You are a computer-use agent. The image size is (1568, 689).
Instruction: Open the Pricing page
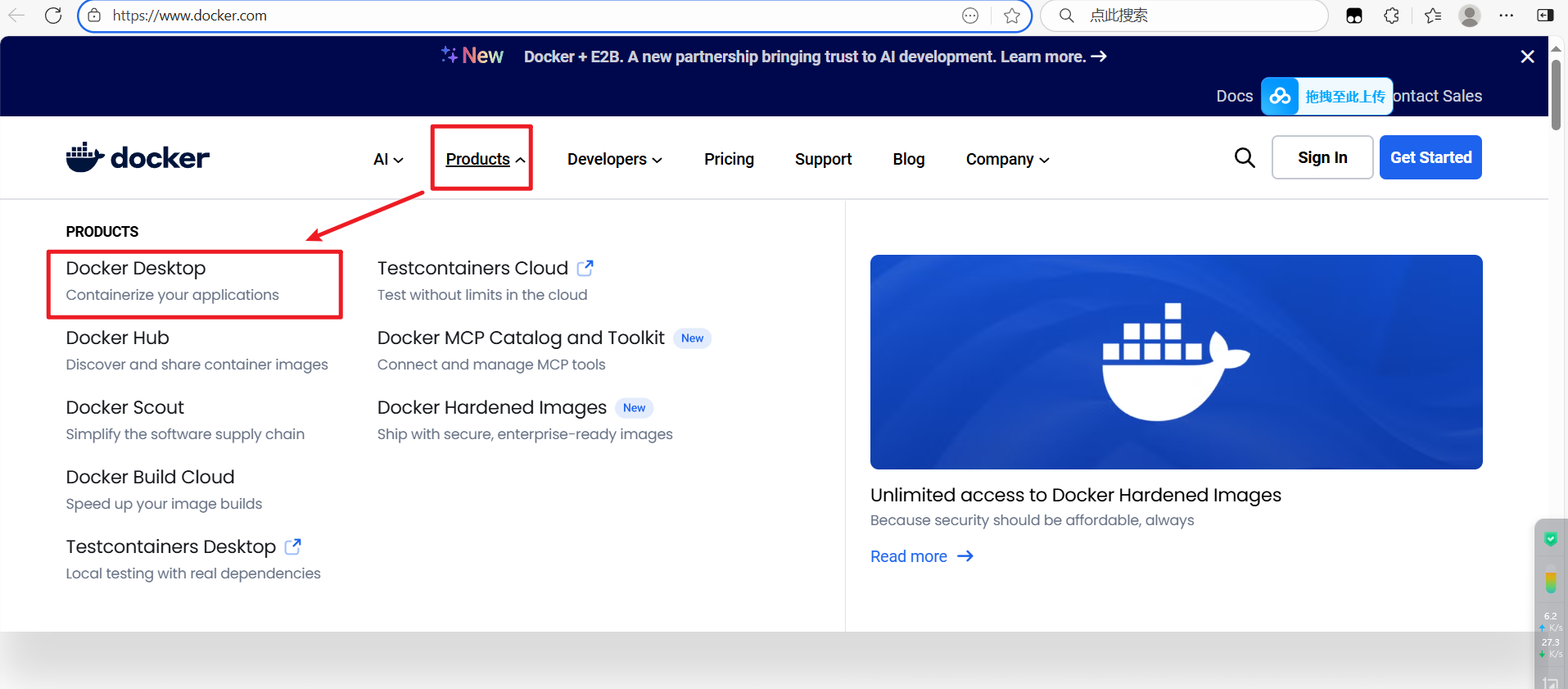729,159
